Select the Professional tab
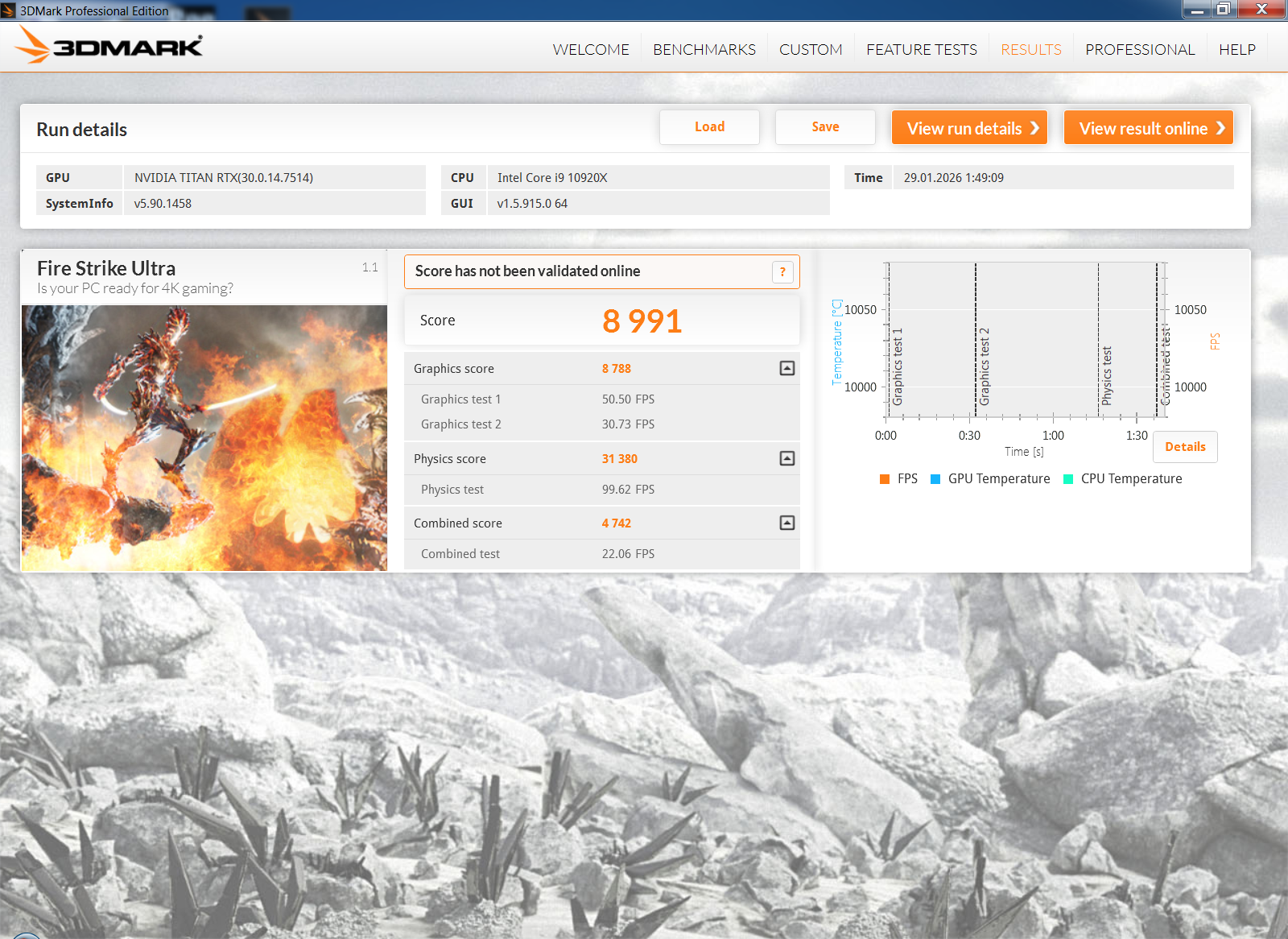Viewport: 1288px width, 939px height. [1139, 50]
